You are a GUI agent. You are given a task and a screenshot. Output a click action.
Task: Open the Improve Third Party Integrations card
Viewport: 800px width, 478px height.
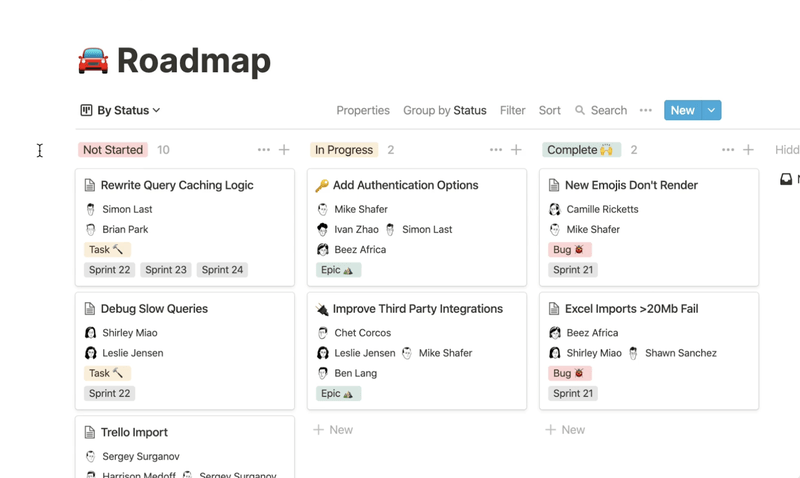417,351
